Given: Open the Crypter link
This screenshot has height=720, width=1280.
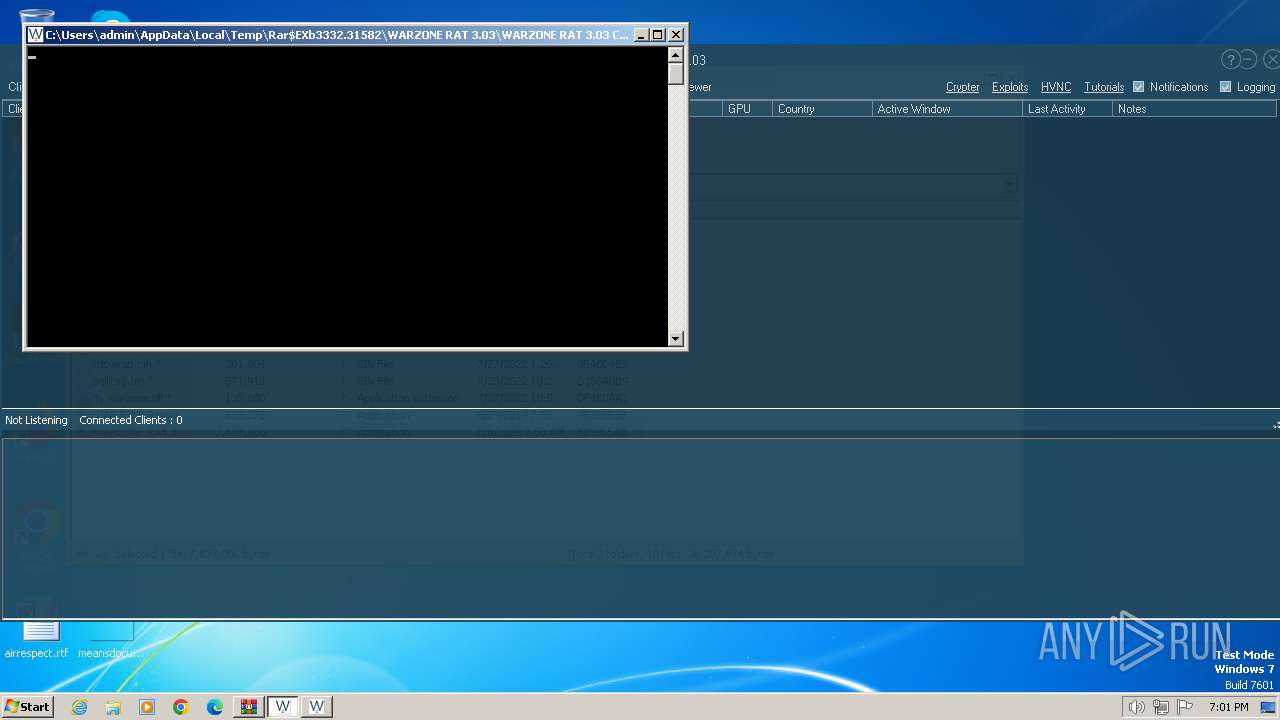Looking at the screenshot, I should pyautogui.click(x=963, y=87).
